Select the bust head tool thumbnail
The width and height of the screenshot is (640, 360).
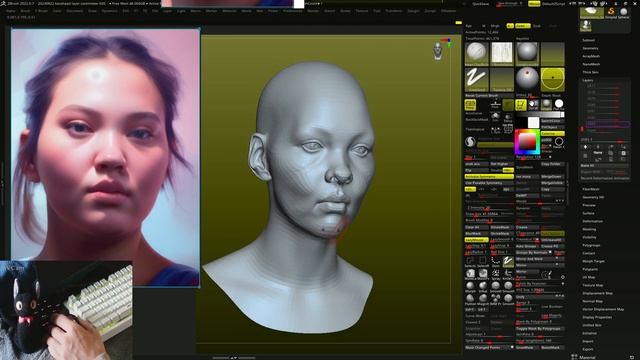coord(585,26)
